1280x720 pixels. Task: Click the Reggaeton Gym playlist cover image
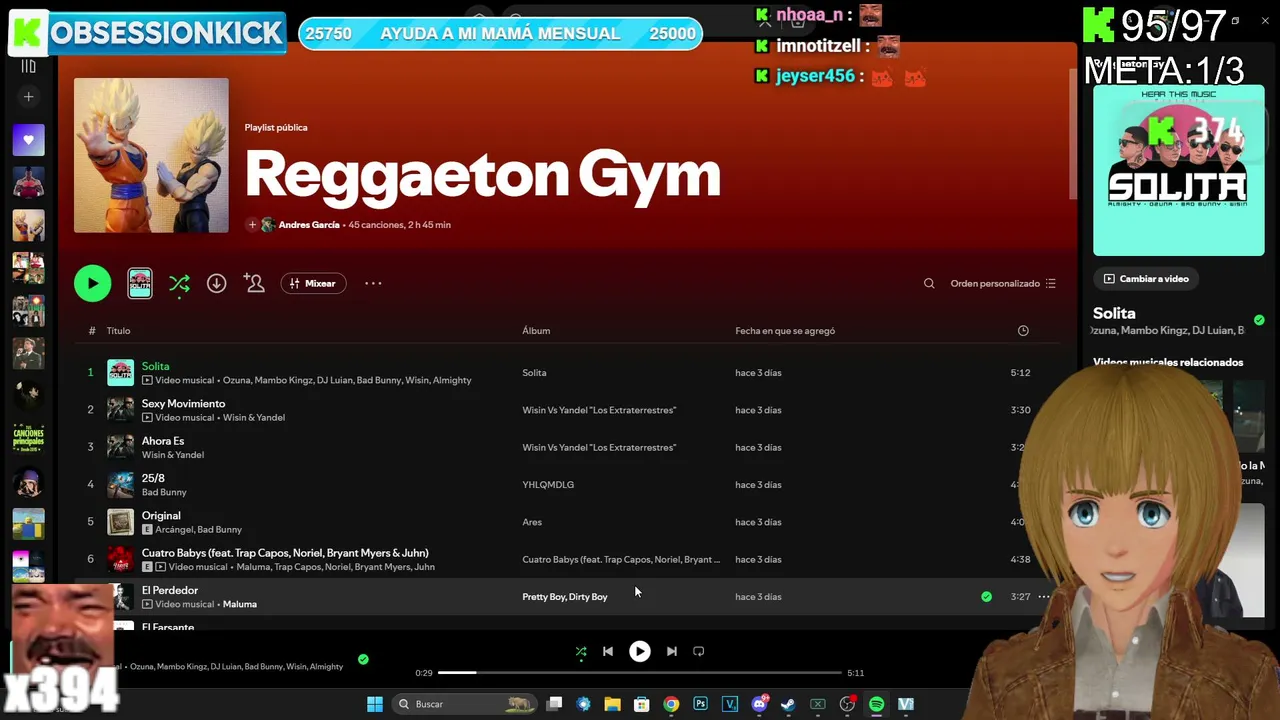[151, 155]
